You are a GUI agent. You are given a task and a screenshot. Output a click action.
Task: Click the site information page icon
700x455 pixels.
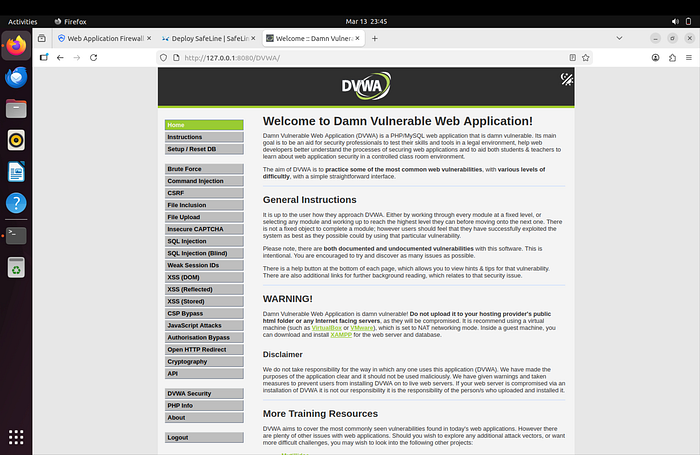click(176, 58)
